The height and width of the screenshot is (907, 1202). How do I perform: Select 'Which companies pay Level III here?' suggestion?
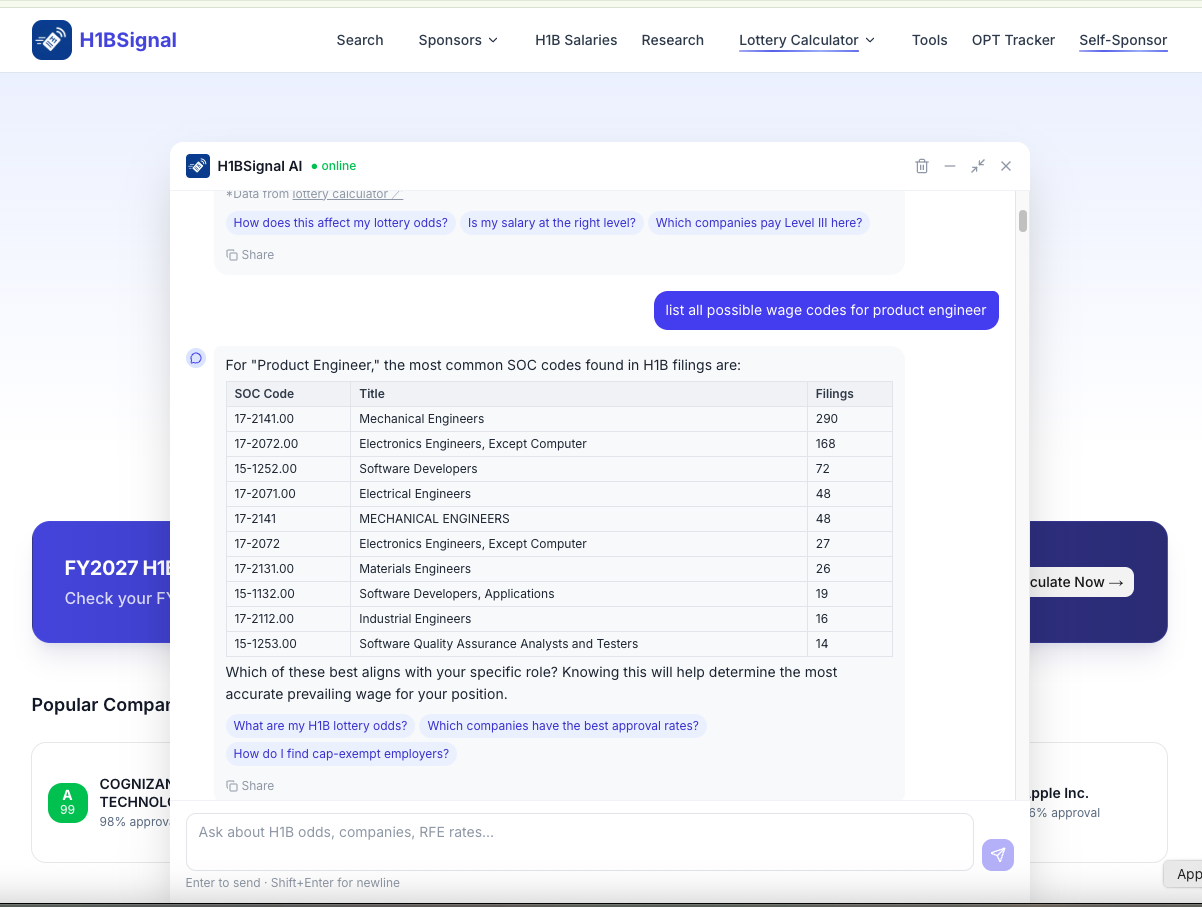[759, 223]
